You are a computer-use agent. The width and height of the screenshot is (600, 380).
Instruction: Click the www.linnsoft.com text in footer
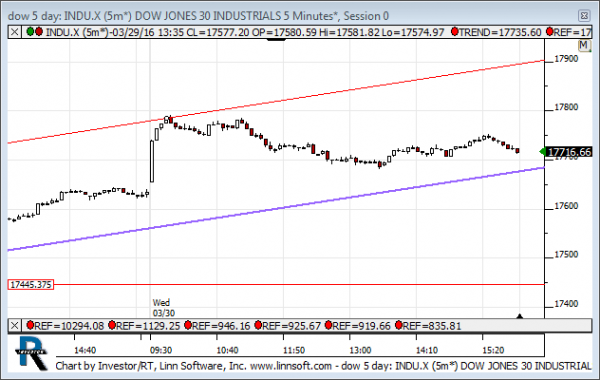[291, 366]
